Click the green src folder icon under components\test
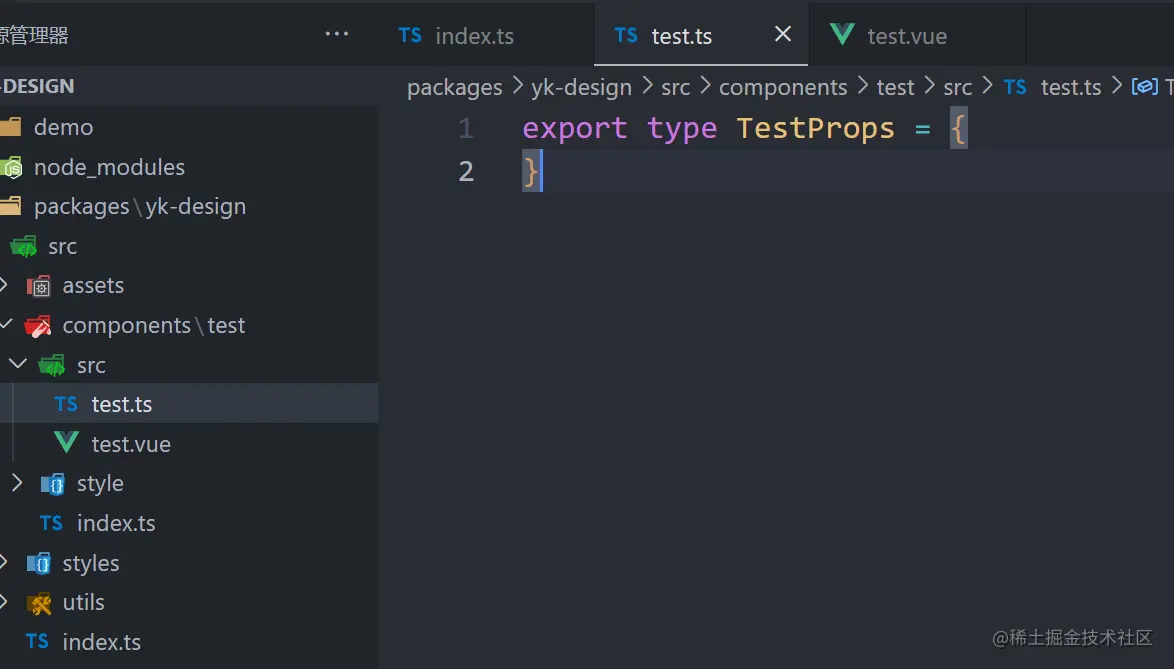The image size is (1174, 669). [52, 365]
